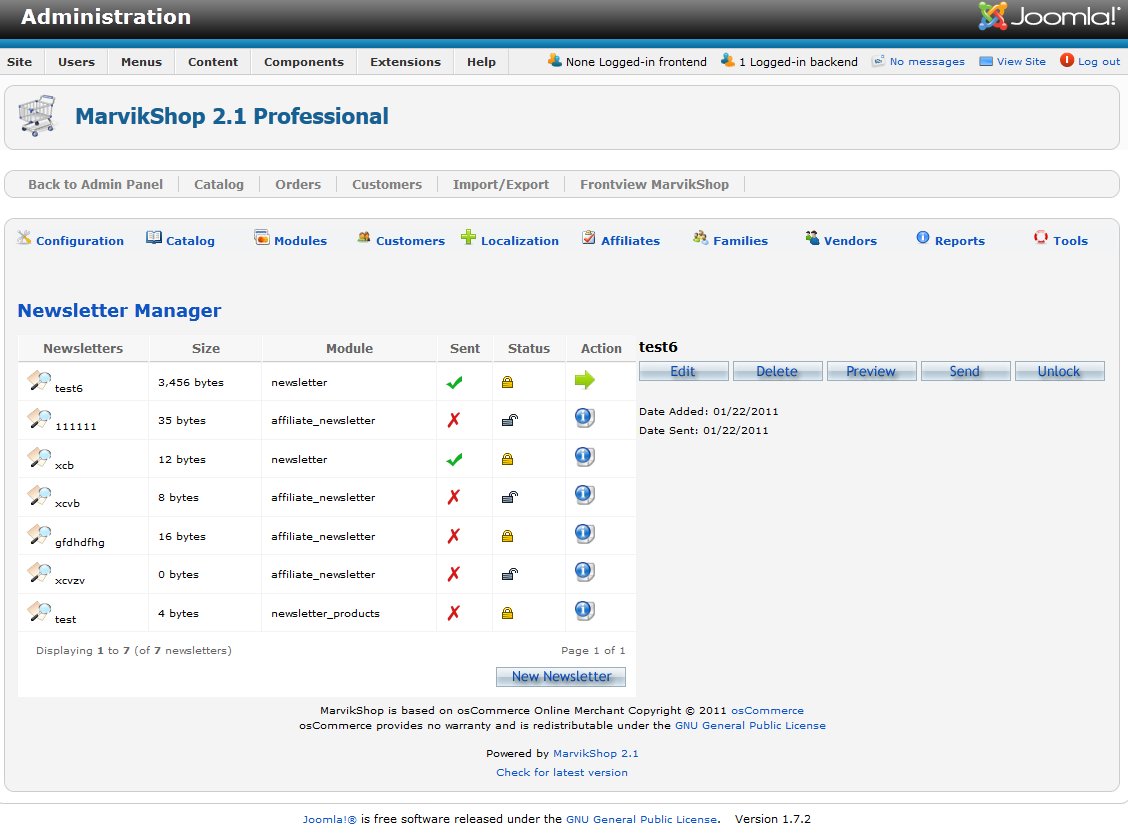Open the Help menu
This screenshot has width=1128, height=838.
(x=481, y=62)
